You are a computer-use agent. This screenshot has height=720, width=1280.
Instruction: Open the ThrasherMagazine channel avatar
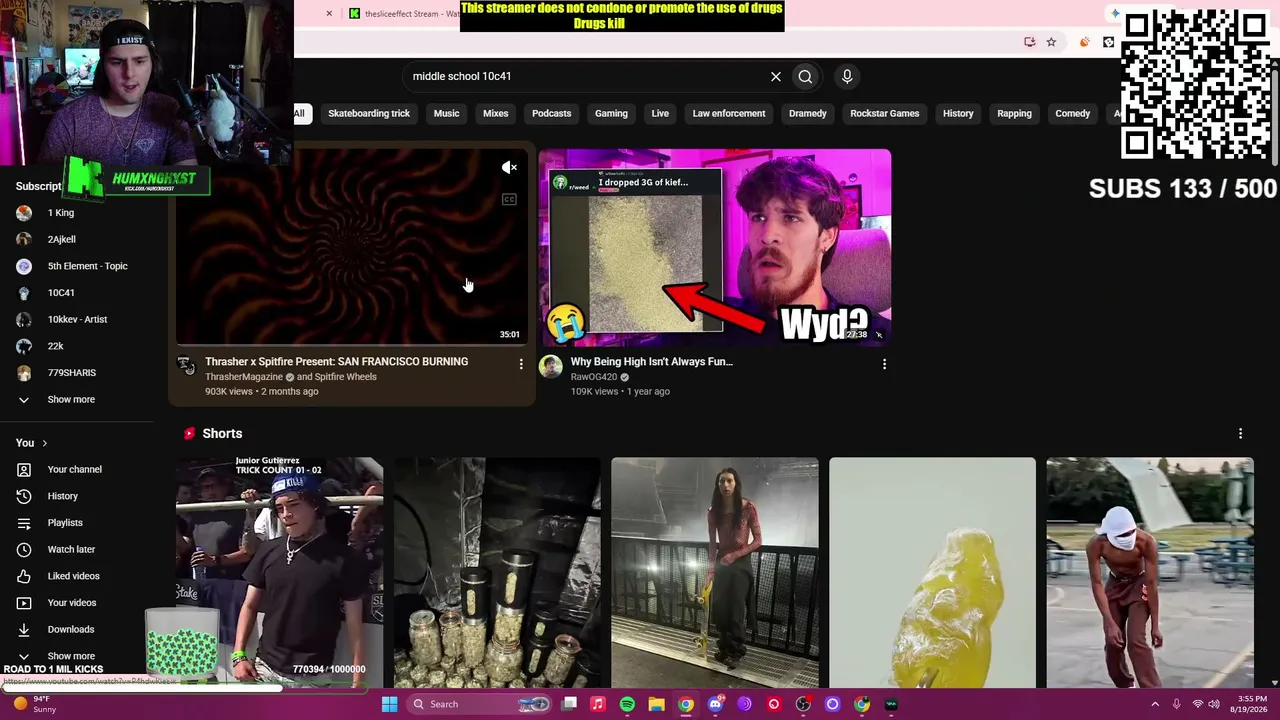[x=187, y=366]
